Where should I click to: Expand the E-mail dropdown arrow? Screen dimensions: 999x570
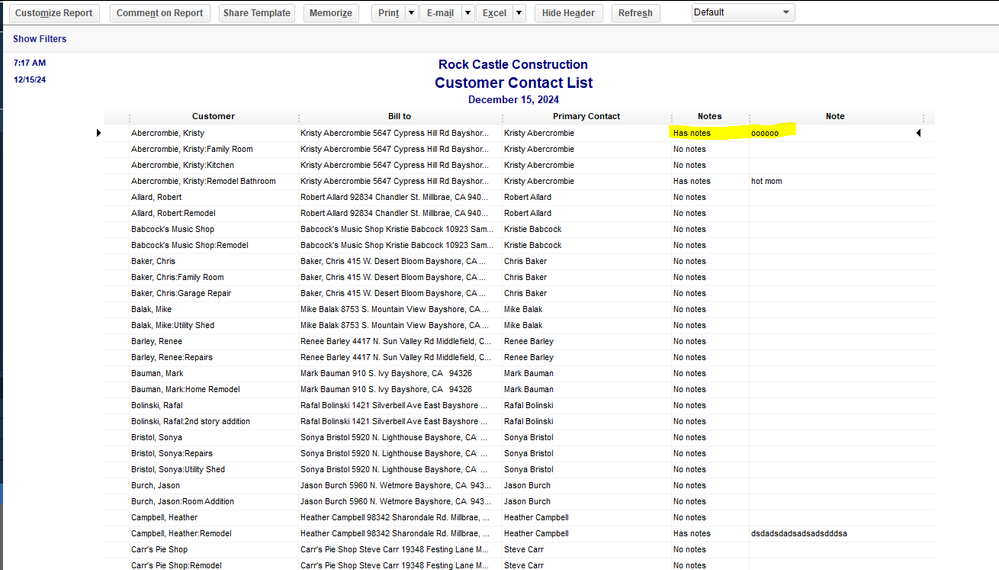(467, 13)
